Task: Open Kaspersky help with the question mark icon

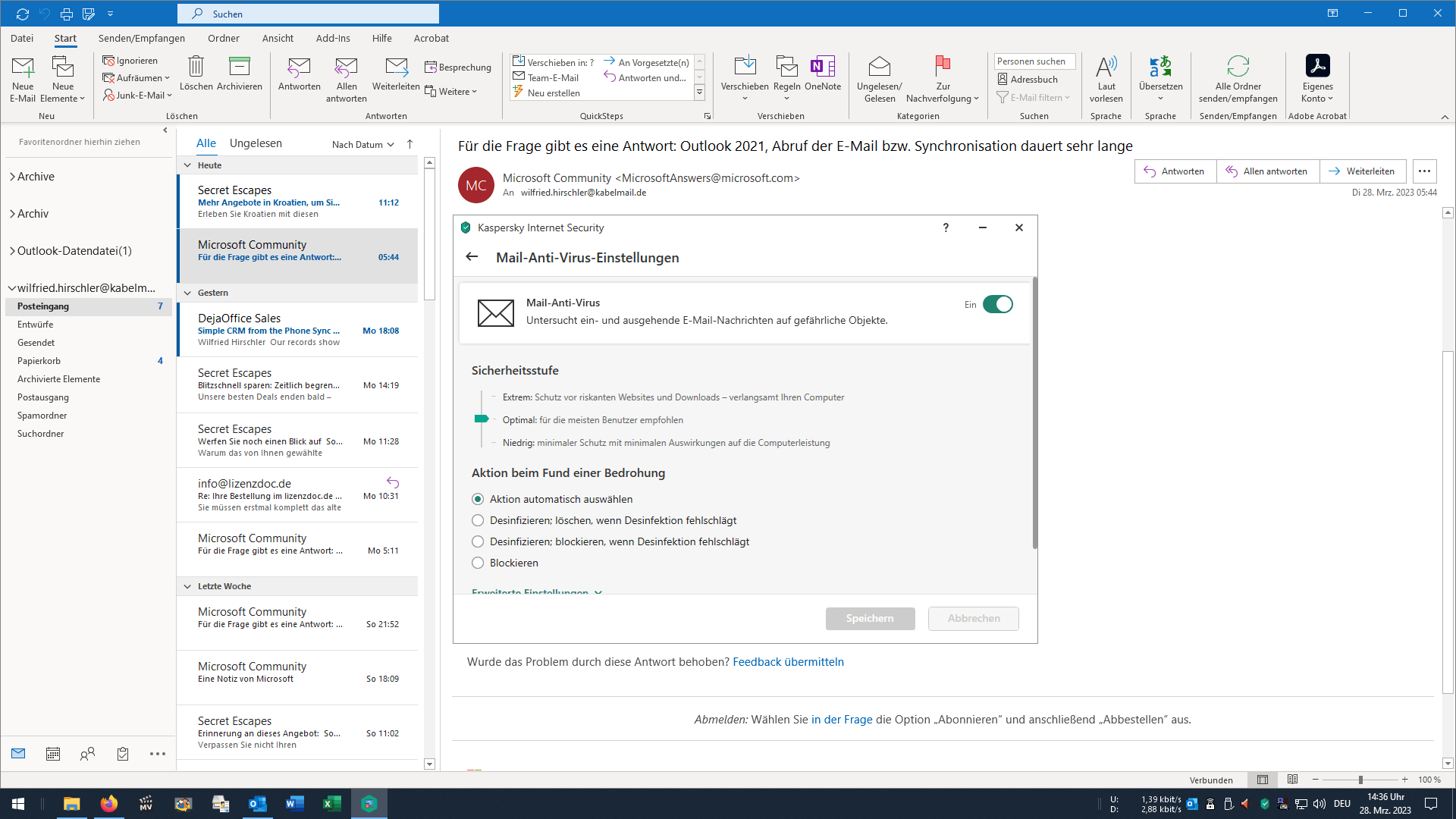Action: (x=946, y=227)
